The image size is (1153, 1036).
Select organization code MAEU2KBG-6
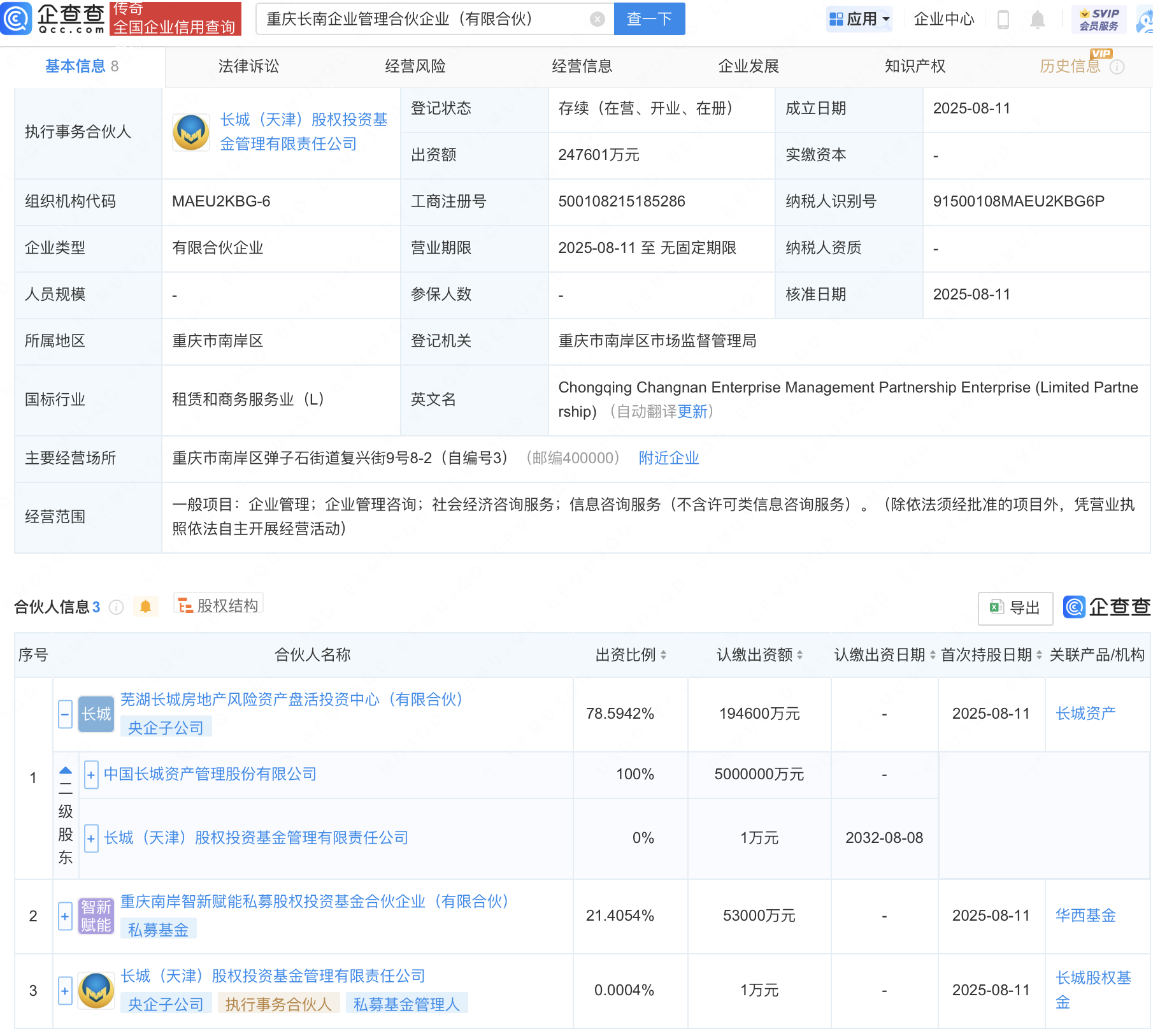221,201
